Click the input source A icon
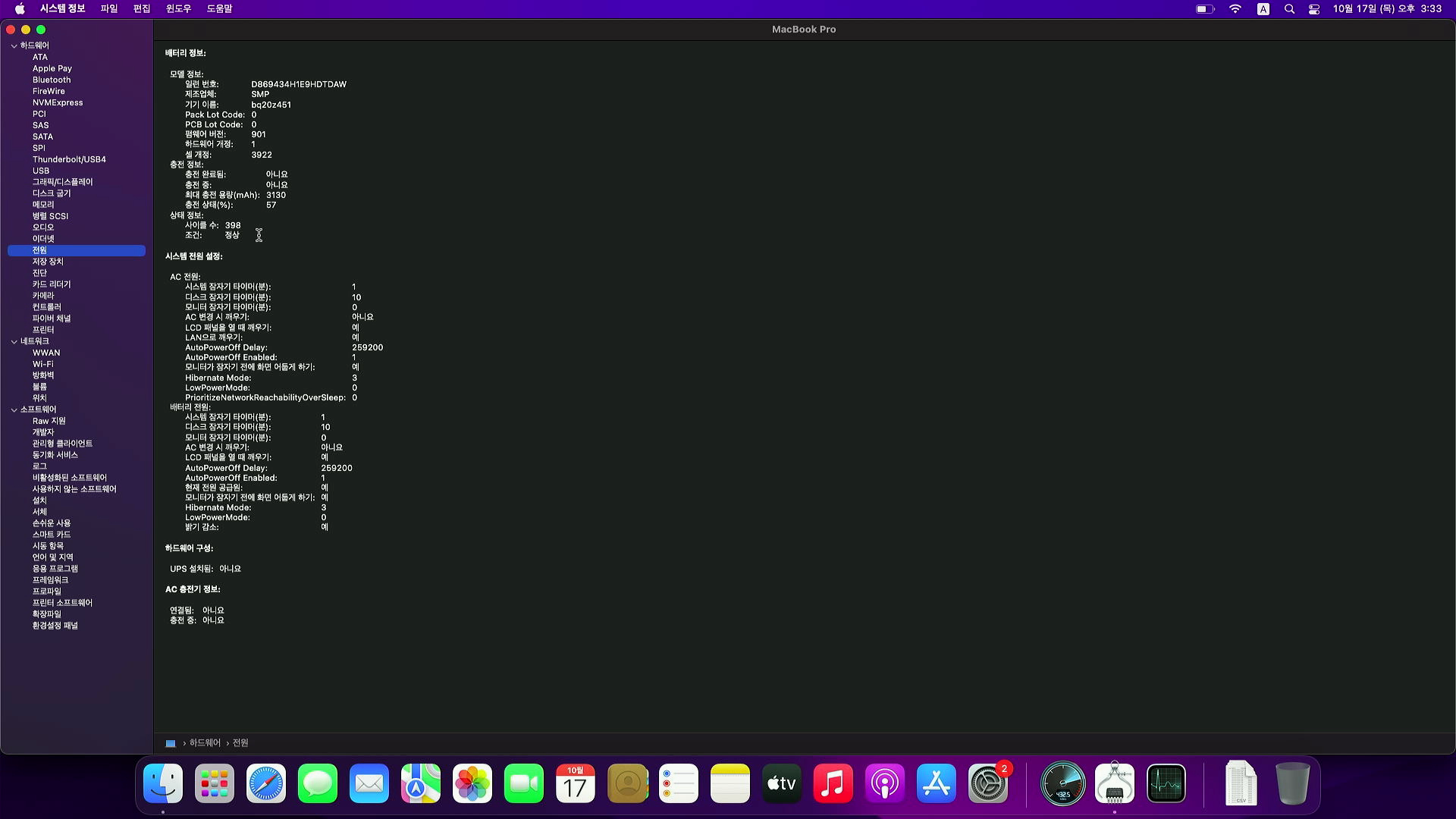 coord(1263,9)
